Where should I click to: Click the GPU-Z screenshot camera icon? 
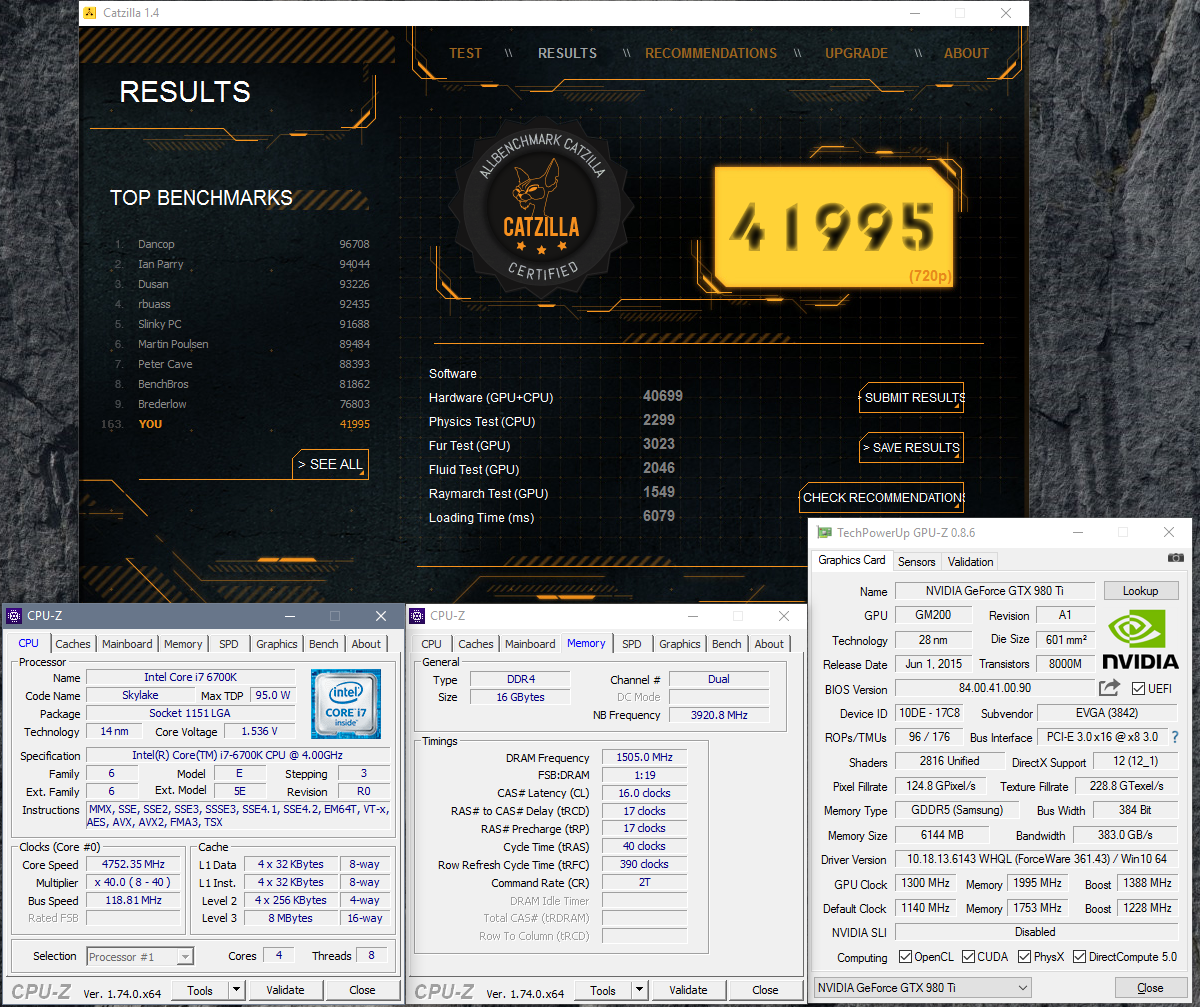(x=1176, y=557)
